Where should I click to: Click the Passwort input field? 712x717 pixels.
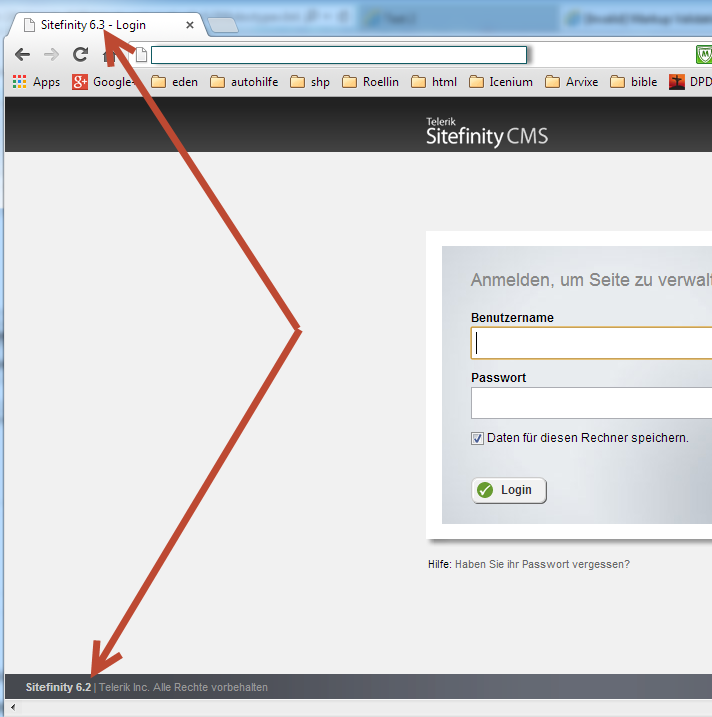coord(591,403)
